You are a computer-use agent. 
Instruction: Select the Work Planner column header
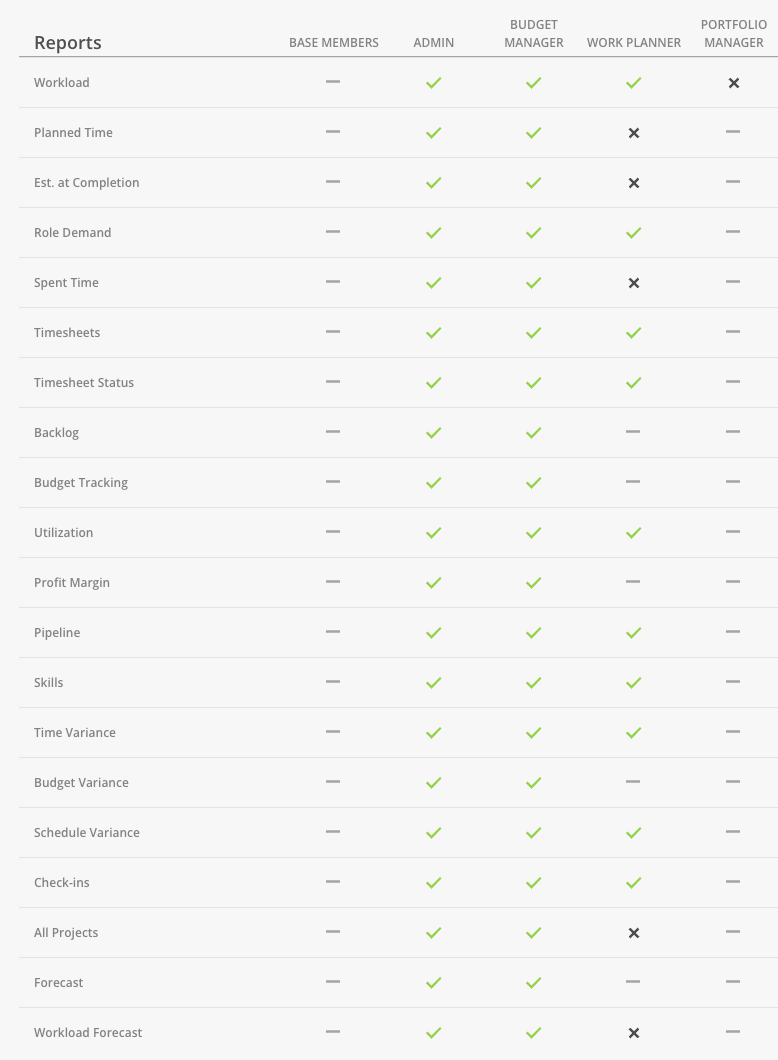[x=633, y=43]
